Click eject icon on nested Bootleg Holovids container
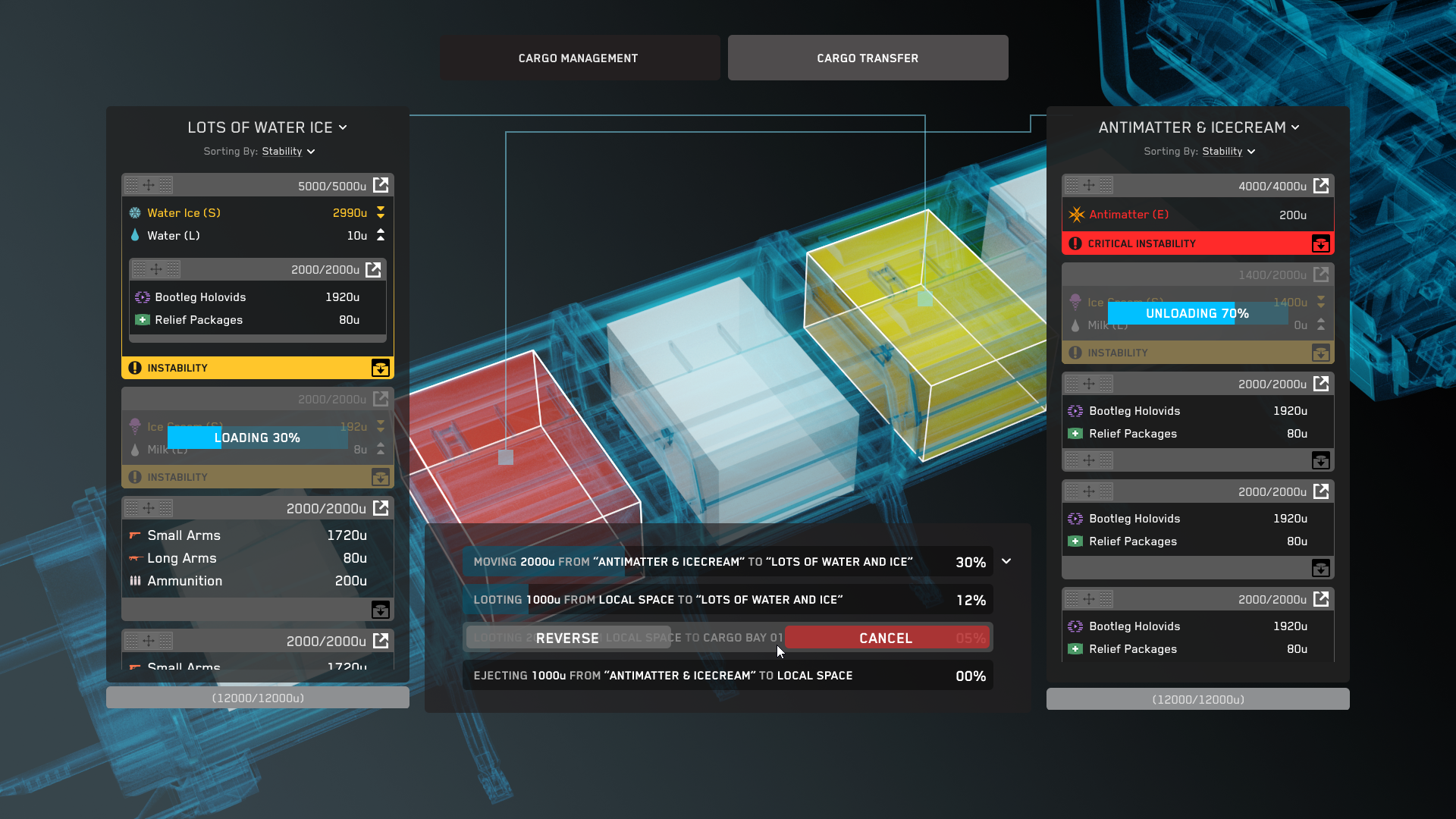This screenshot has height=819, width=1456. pos(373,269)
